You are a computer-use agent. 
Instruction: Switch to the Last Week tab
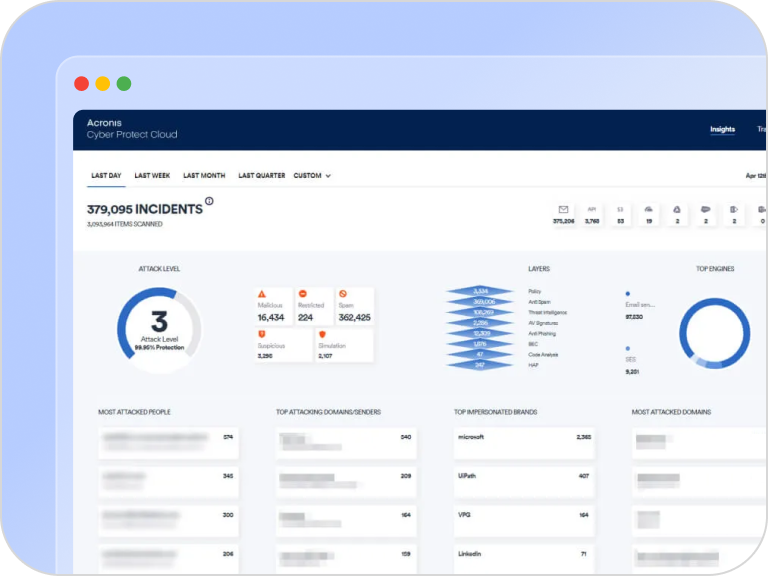tap(152, 176)
